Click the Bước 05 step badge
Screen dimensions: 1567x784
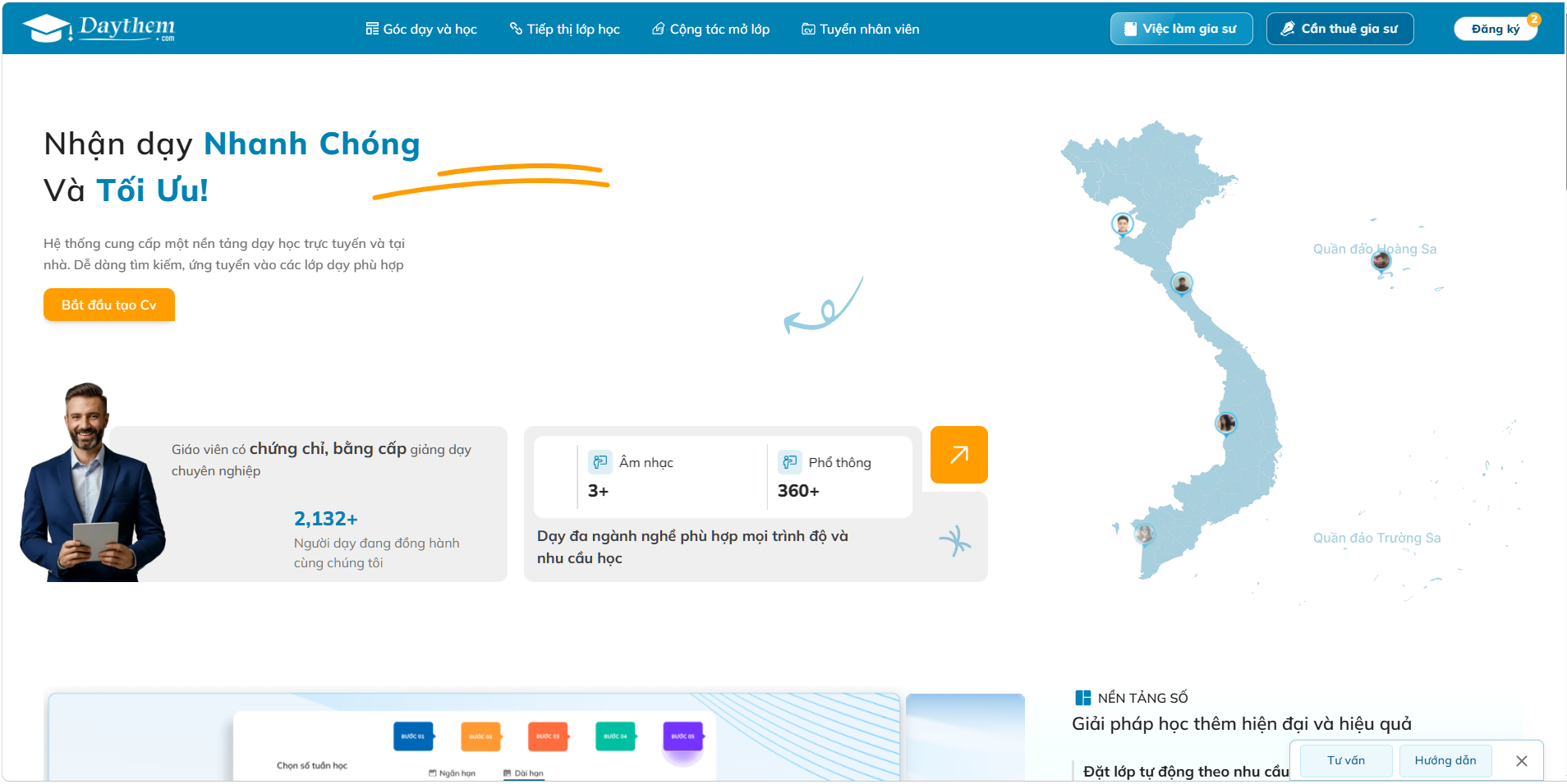pyautogui.click(x=682, y=736)
